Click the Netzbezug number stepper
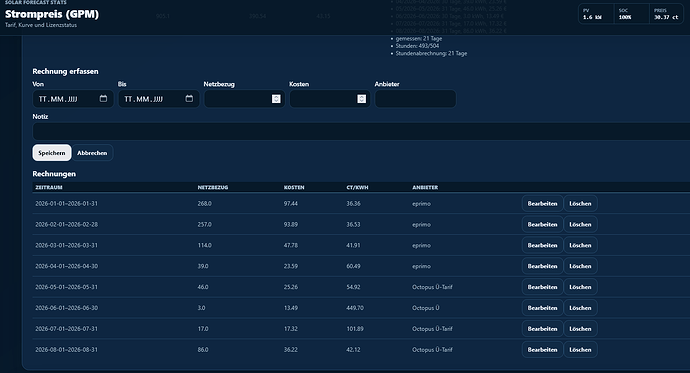The height and width of the screenshot is (373, 690). [276, 99]
